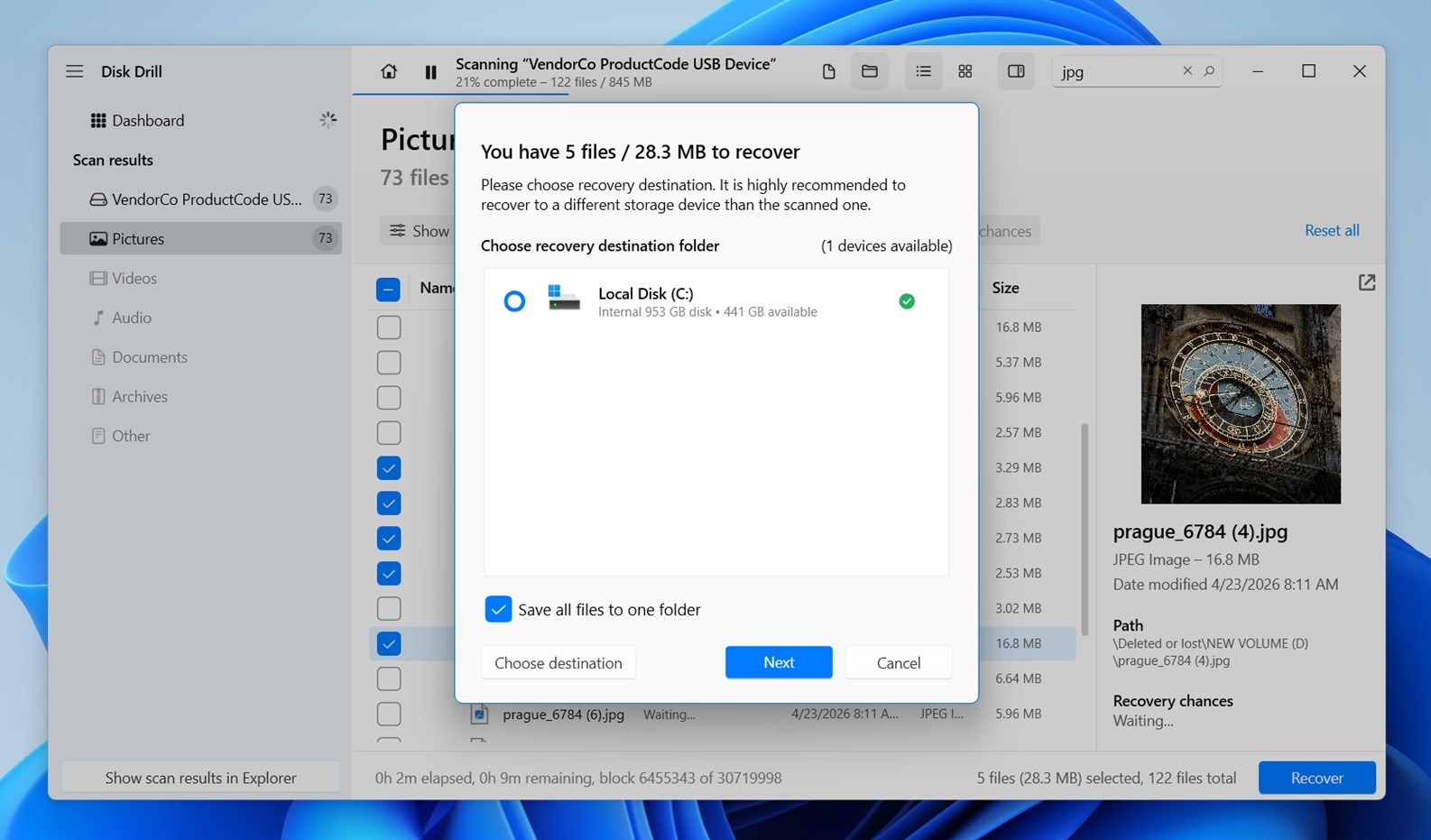Click the Pictures count badge 73

pyautogui.click(x=325, y=238)
